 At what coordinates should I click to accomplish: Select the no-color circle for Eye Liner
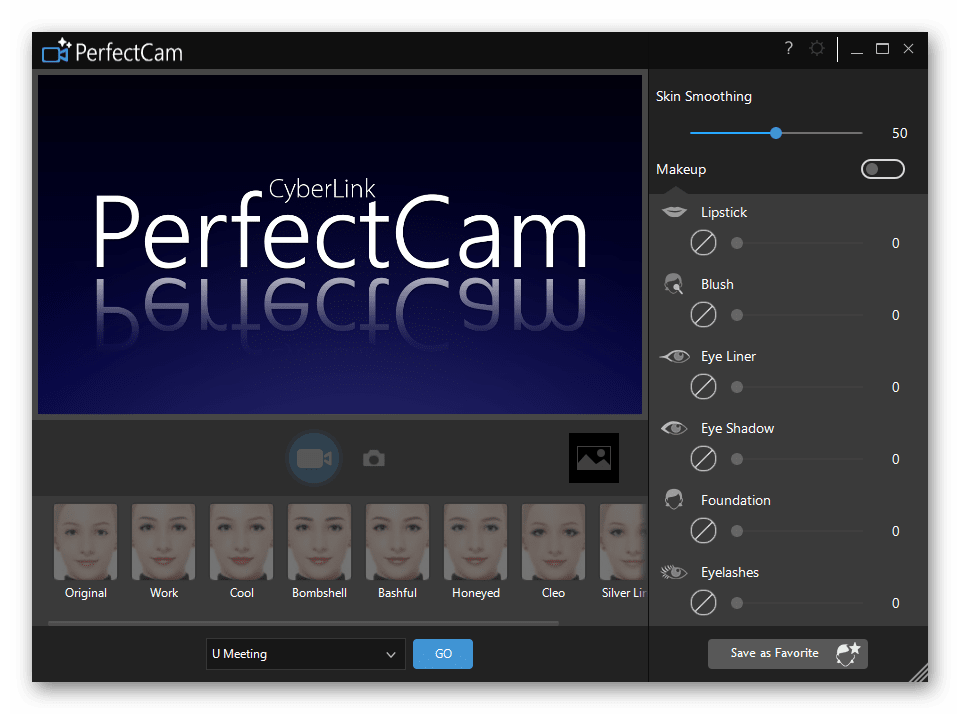pos(703,387)
